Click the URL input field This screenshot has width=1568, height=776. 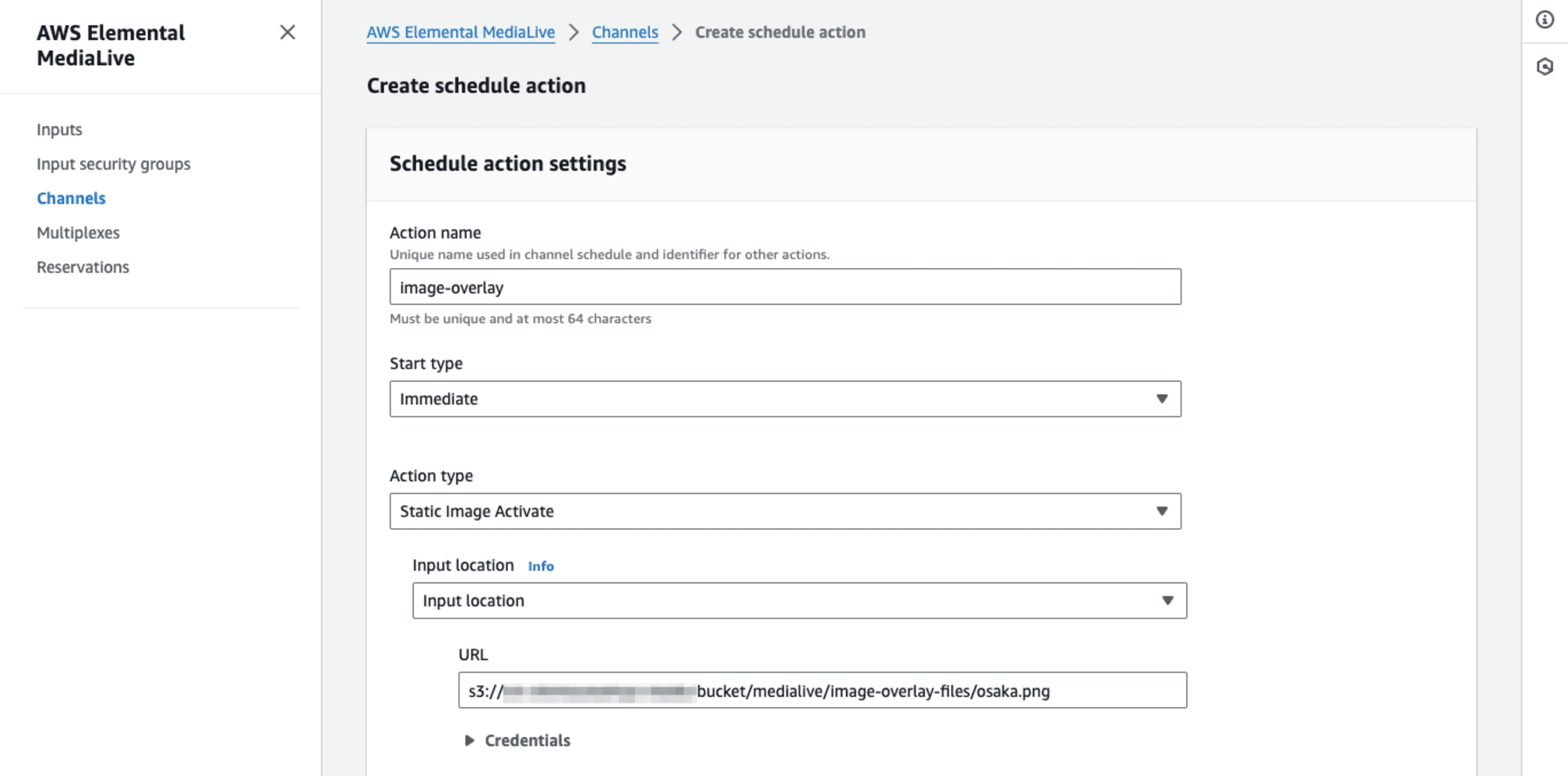click(x=822, y=691)
